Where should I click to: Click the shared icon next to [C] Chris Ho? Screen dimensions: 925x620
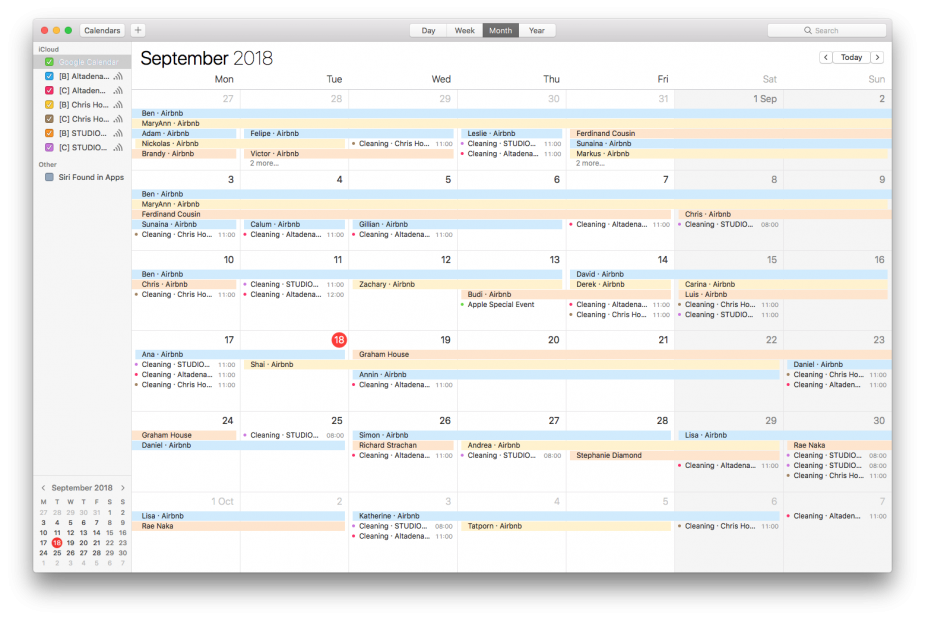pos(118,119)
